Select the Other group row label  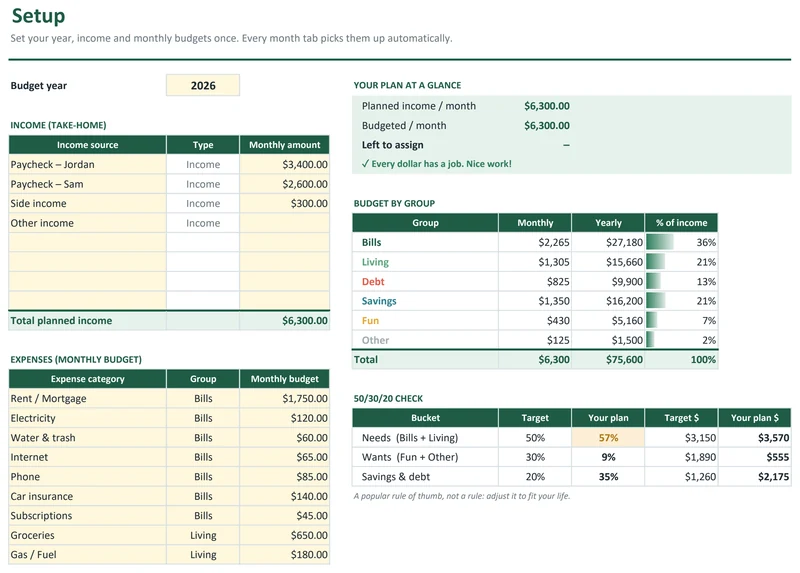coord(375,340)
